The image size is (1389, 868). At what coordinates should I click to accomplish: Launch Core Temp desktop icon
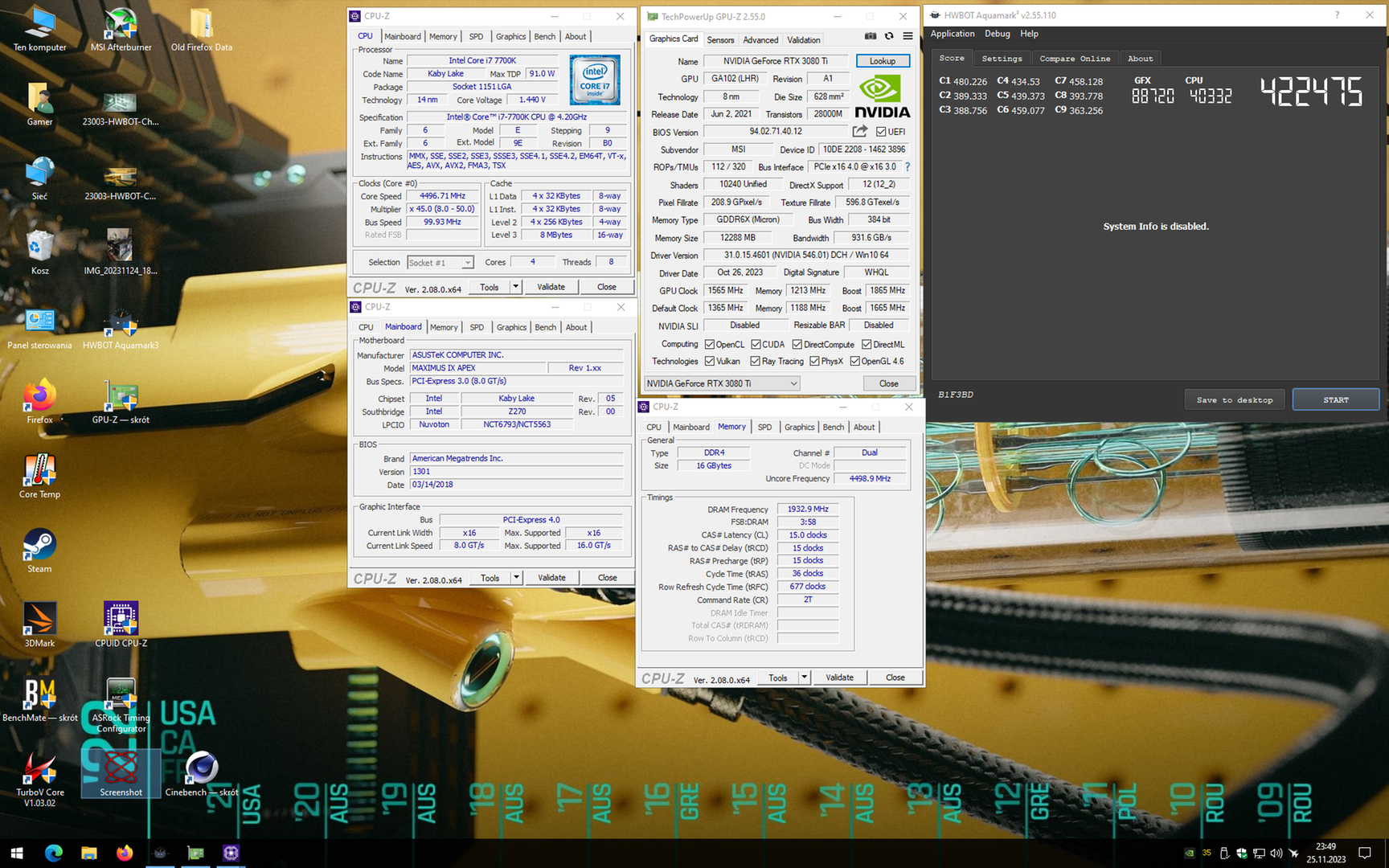pos(39,477)
